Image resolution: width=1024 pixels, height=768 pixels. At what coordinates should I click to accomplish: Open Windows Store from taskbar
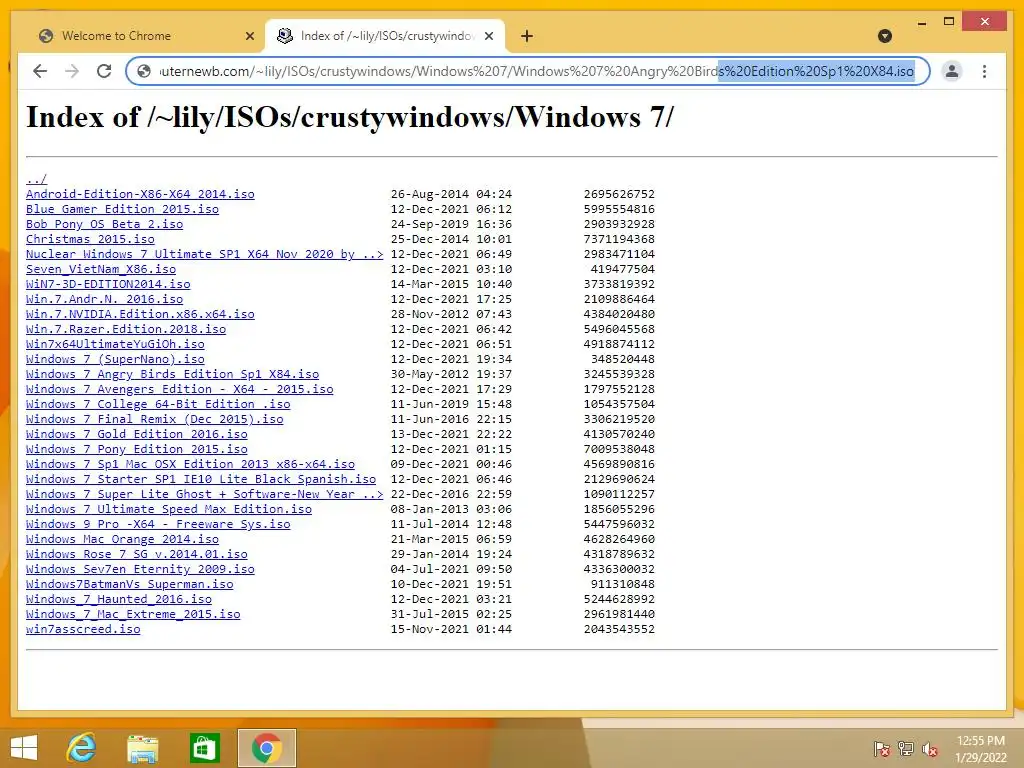(204, 748)
